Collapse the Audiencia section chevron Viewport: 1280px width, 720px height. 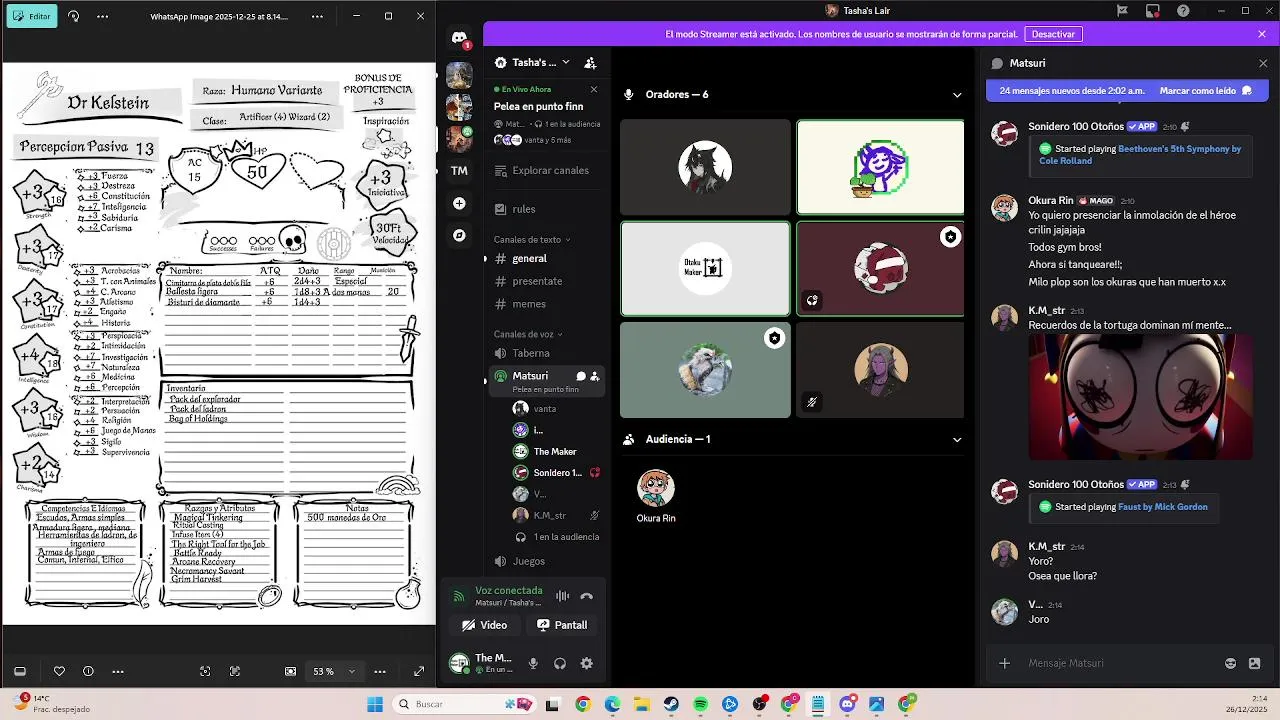(957, 439)
